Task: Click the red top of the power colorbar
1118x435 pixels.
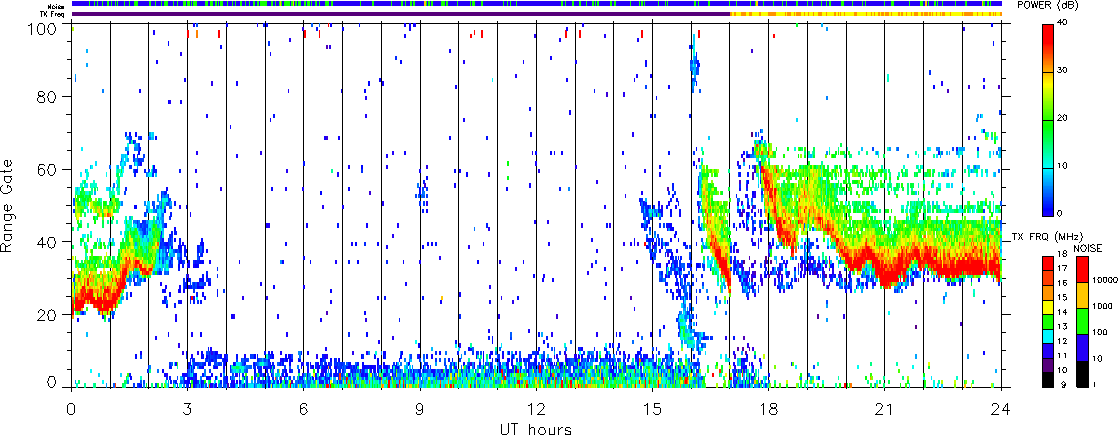Action: (x=1050, y=32)
